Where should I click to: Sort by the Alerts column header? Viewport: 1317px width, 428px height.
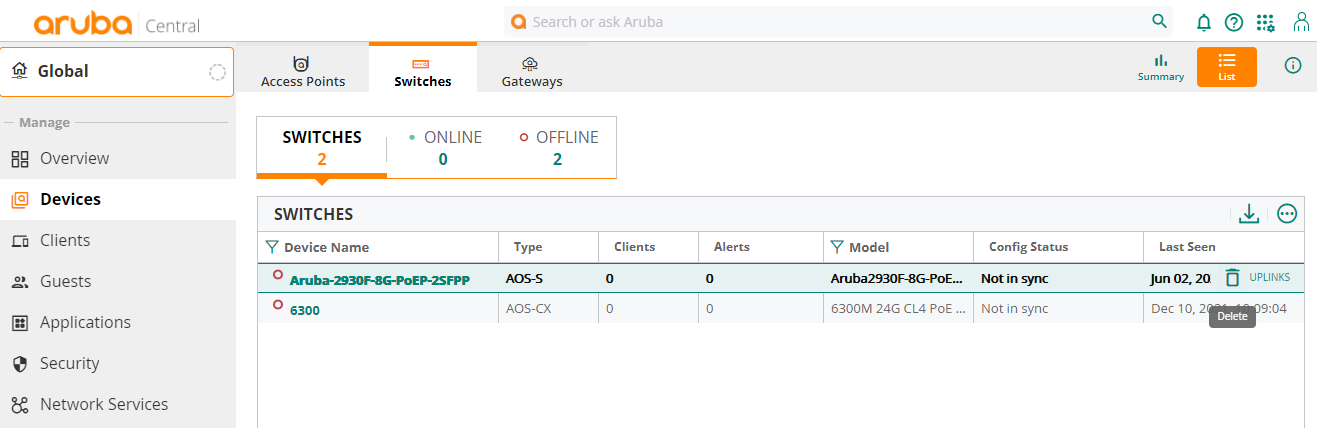point(732,247)
